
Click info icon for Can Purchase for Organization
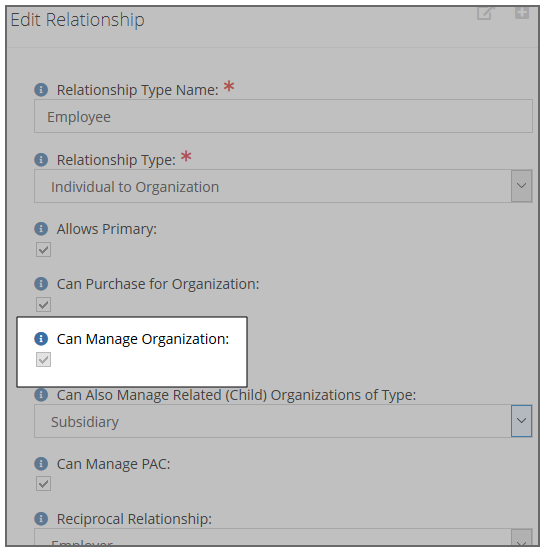tap(41, 283)
